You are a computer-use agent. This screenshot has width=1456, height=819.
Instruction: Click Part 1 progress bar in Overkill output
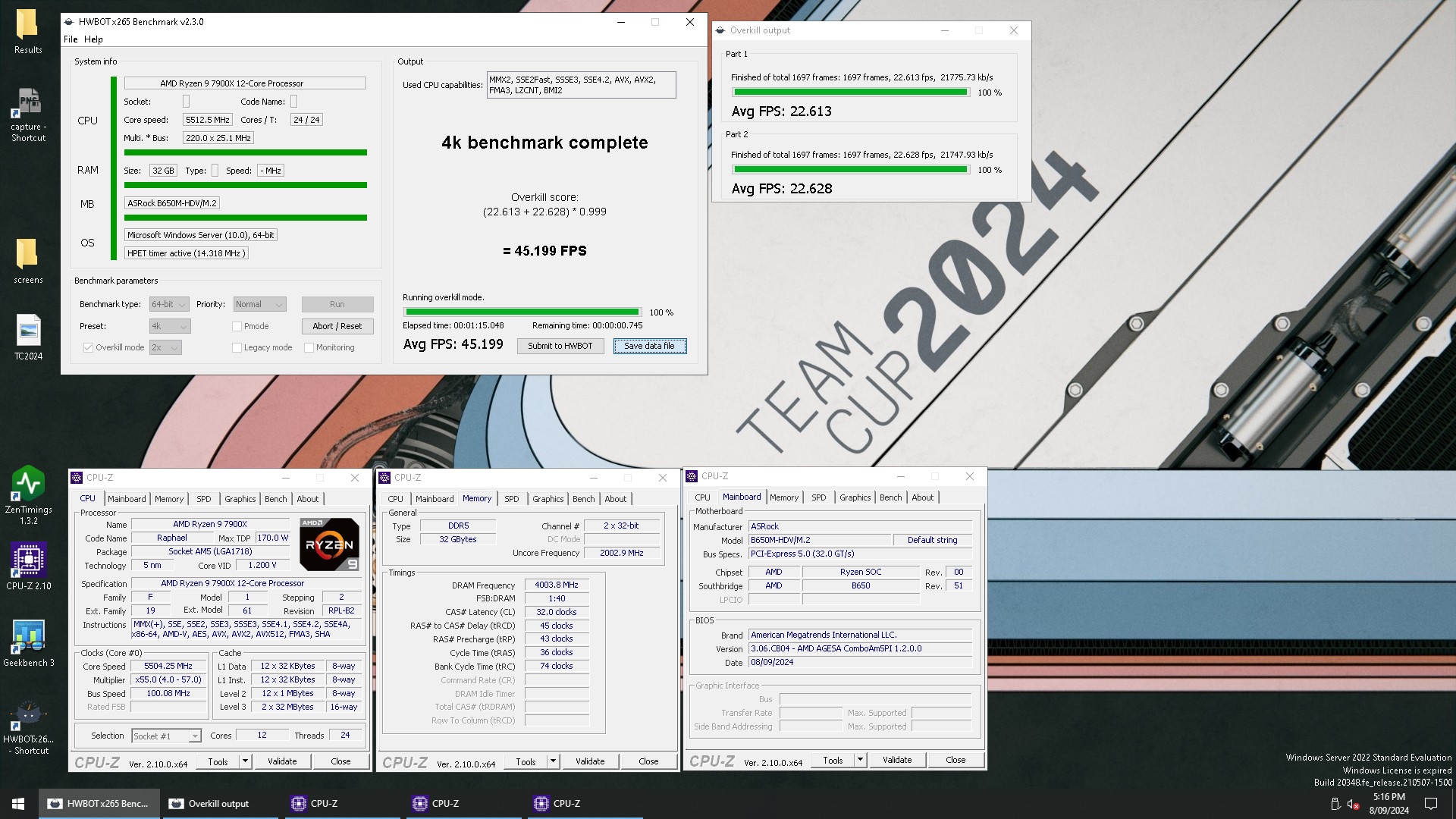(x=850, y=93)
